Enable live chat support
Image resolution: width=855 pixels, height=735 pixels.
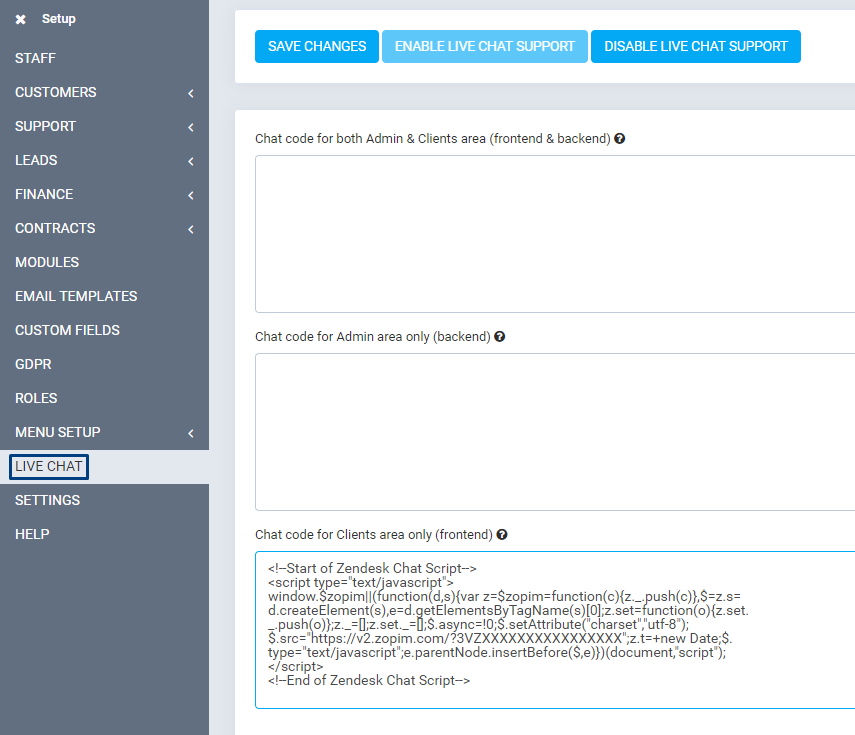coord(484,46)
